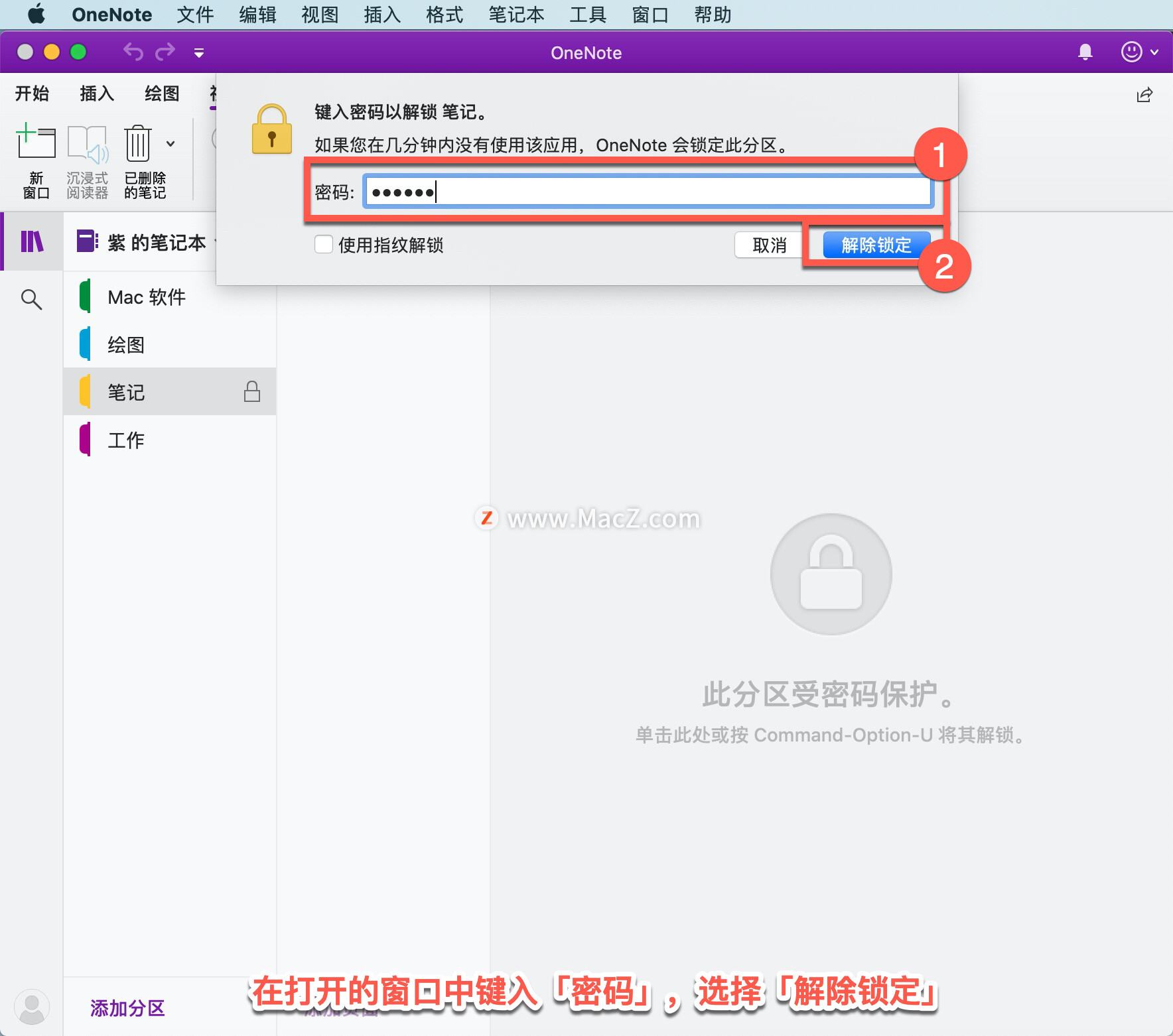Switch to the 插入 ribbon tab

click(97, 94)
